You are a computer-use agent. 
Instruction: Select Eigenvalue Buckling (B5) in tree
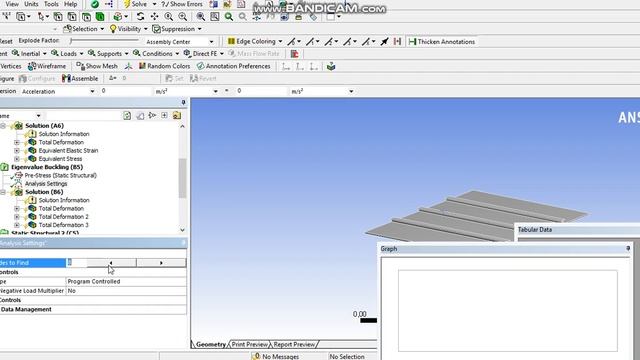[47, 167]
